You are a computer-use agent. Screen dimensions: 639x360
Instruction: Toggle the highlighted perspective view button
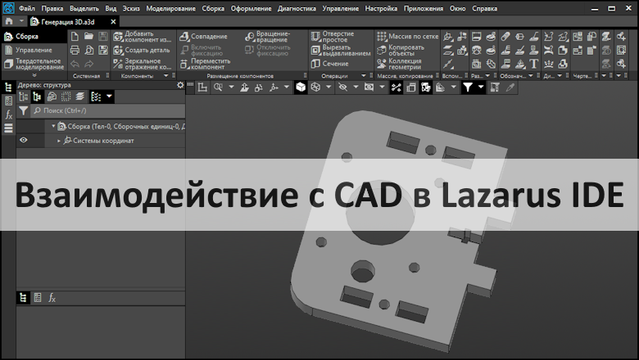[396, 87]
